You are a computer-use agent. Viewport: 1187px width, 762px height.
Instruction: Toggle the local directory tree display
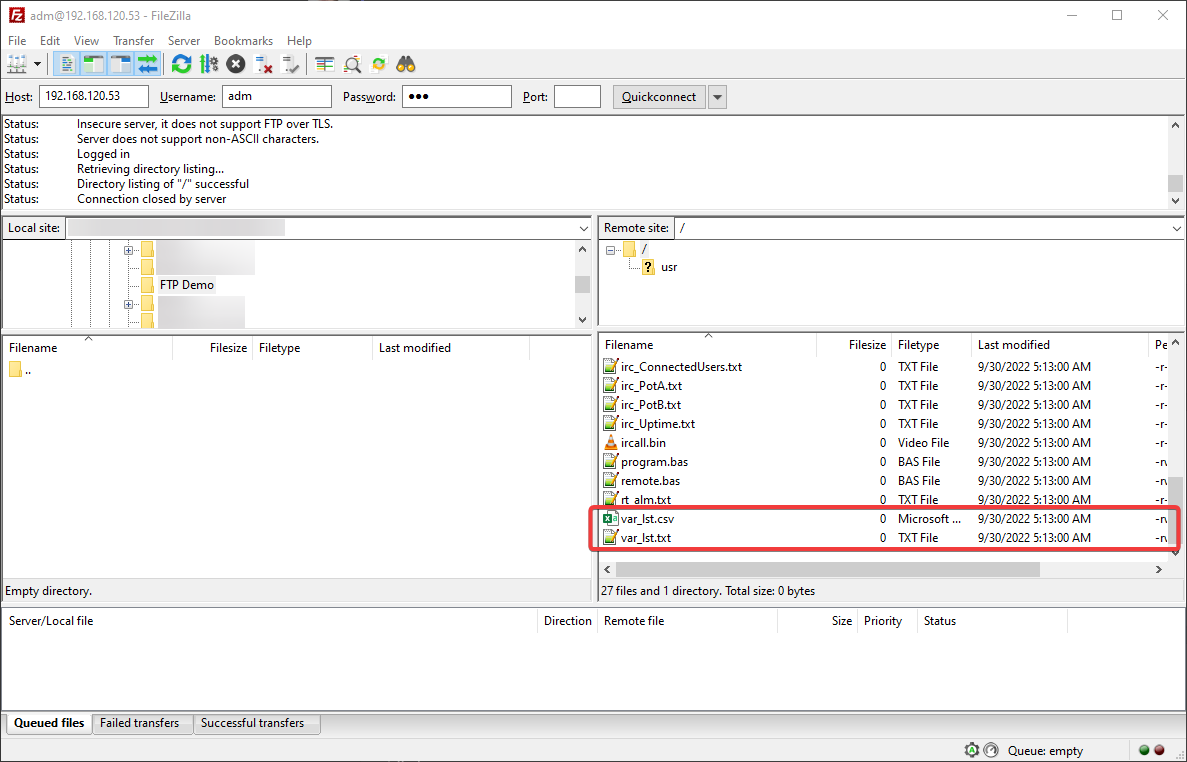pyautogui.click(x=93, y=64)
